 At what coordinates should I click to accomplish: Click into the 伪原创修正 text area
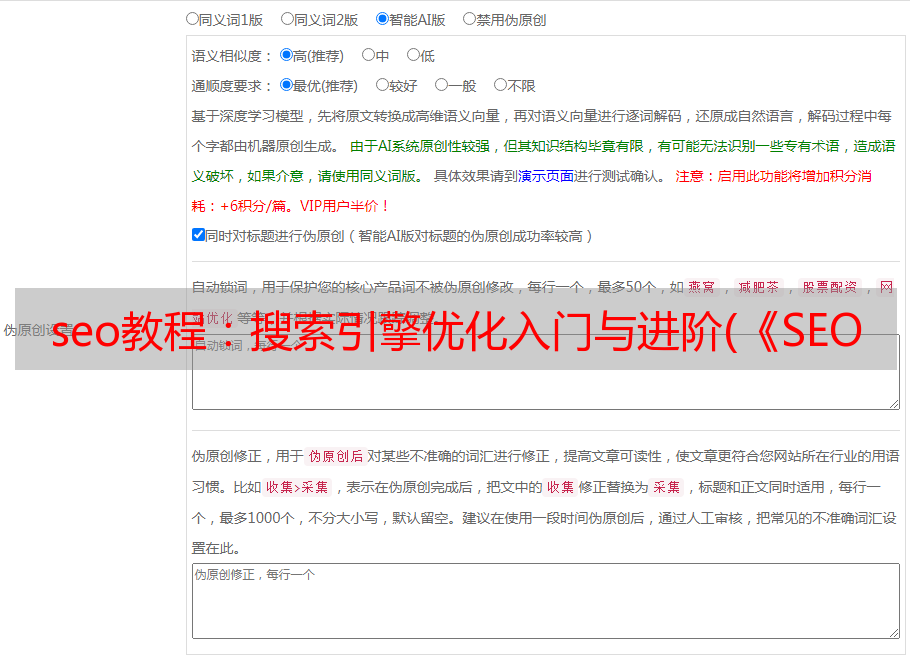pyautogui.click(x=546, y=601)
